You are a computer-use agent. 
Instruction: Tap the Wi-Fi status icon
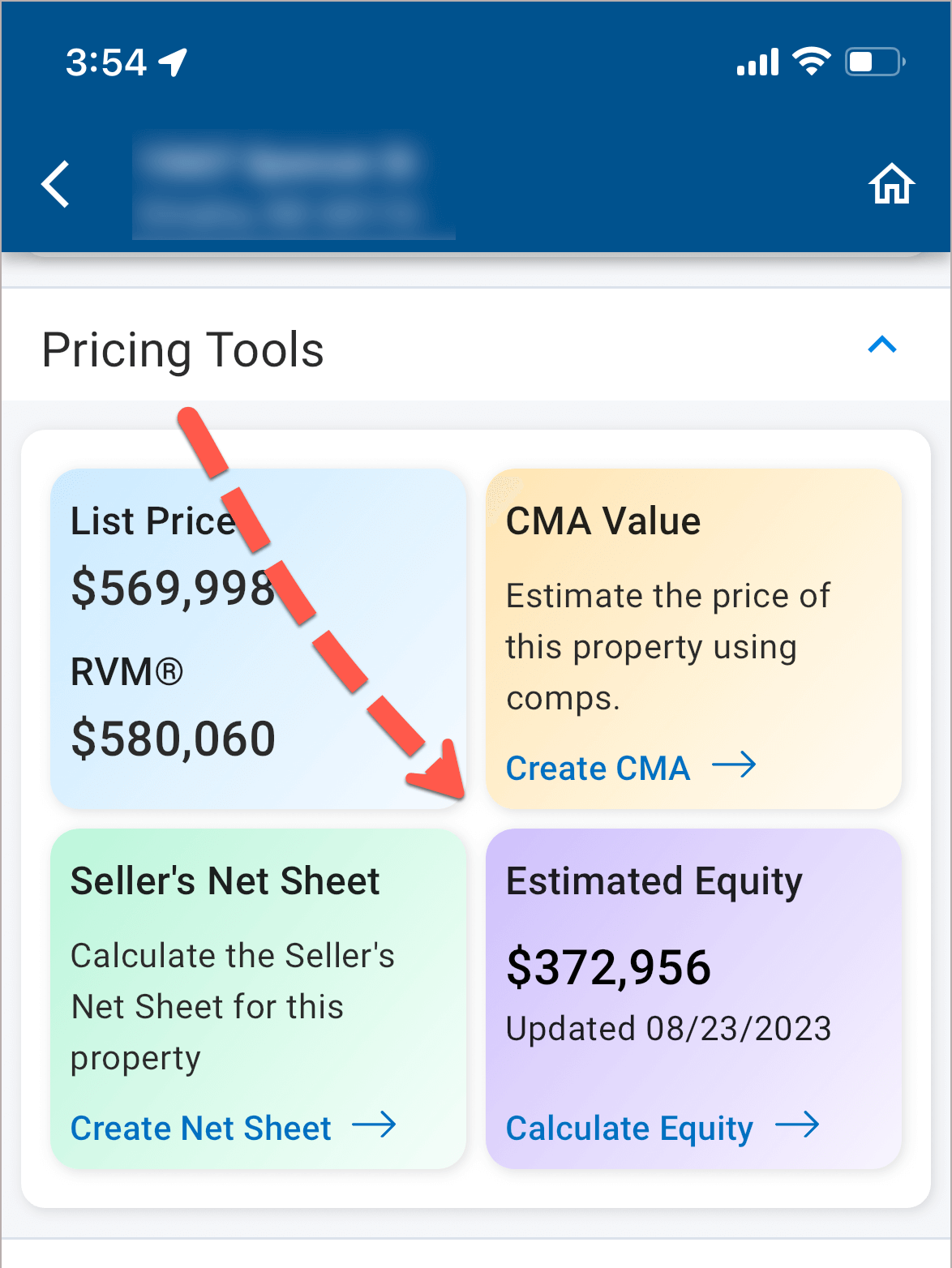coord(811,62)
